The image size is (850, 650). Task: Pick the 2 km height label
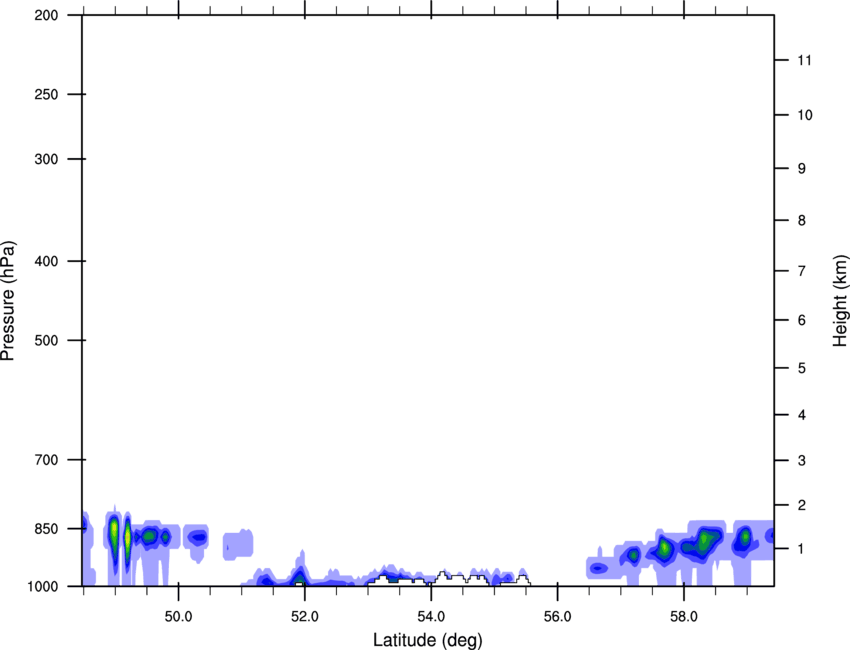click(801, 505)
